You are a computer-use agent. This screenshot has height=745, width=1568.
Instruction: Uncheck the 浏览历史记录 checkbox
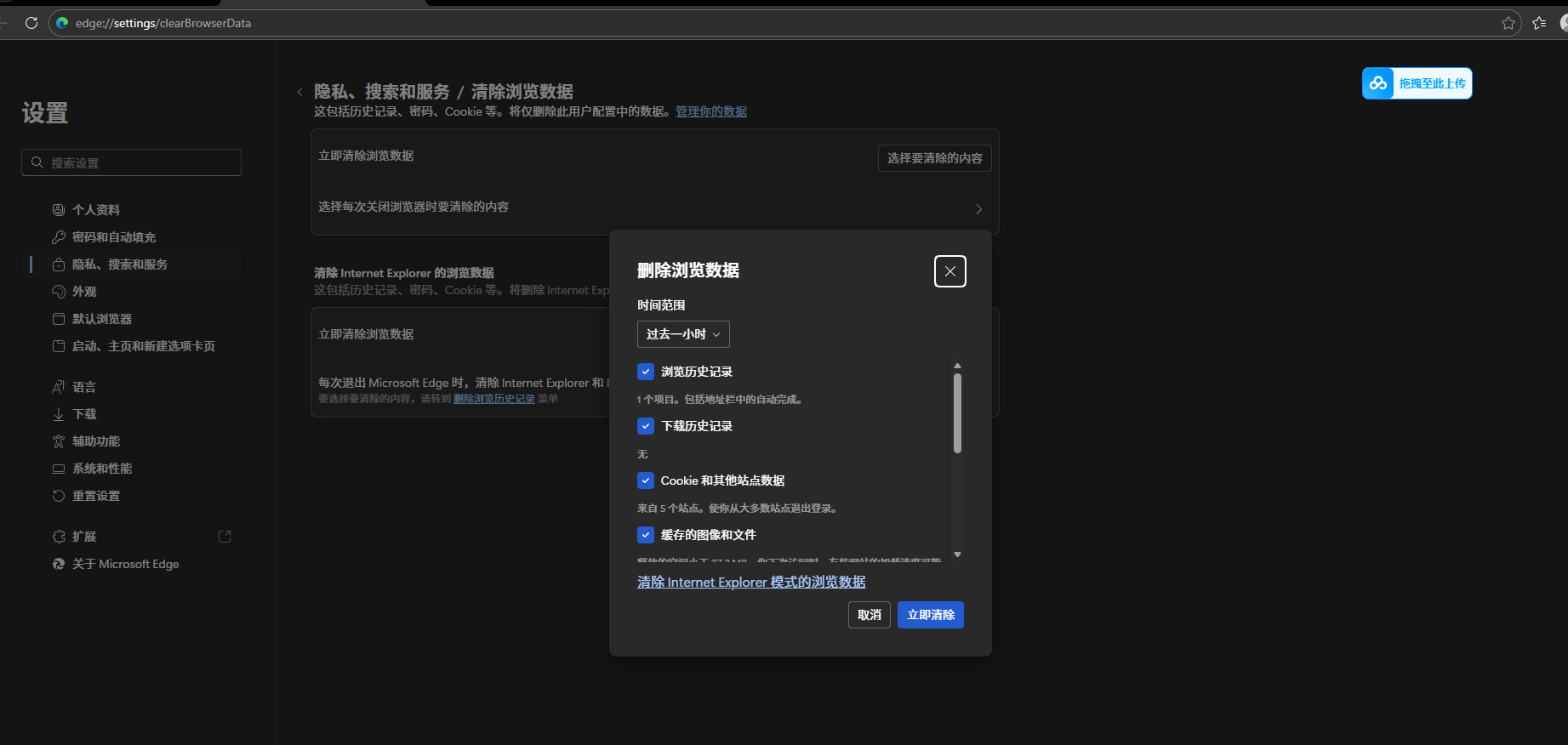pyautogui.click(x=646, y=372)
